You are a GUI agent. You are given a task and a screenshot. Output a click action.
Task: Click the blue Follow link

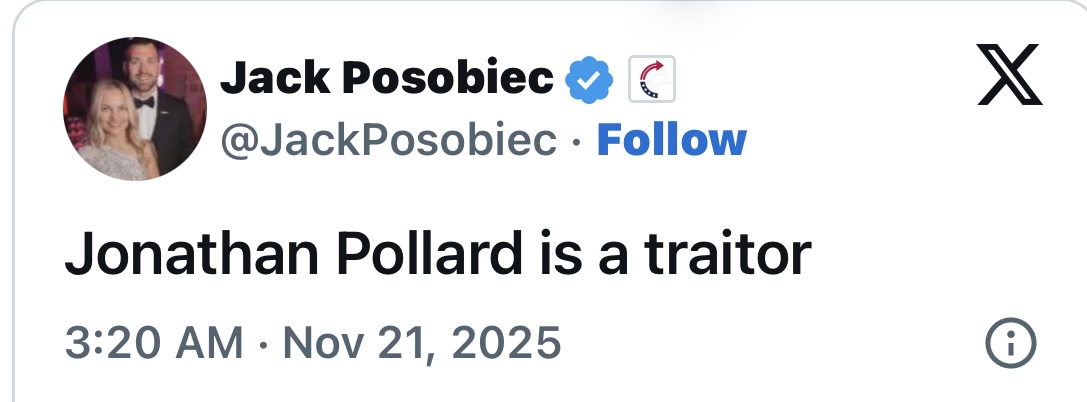click(671, 141)
